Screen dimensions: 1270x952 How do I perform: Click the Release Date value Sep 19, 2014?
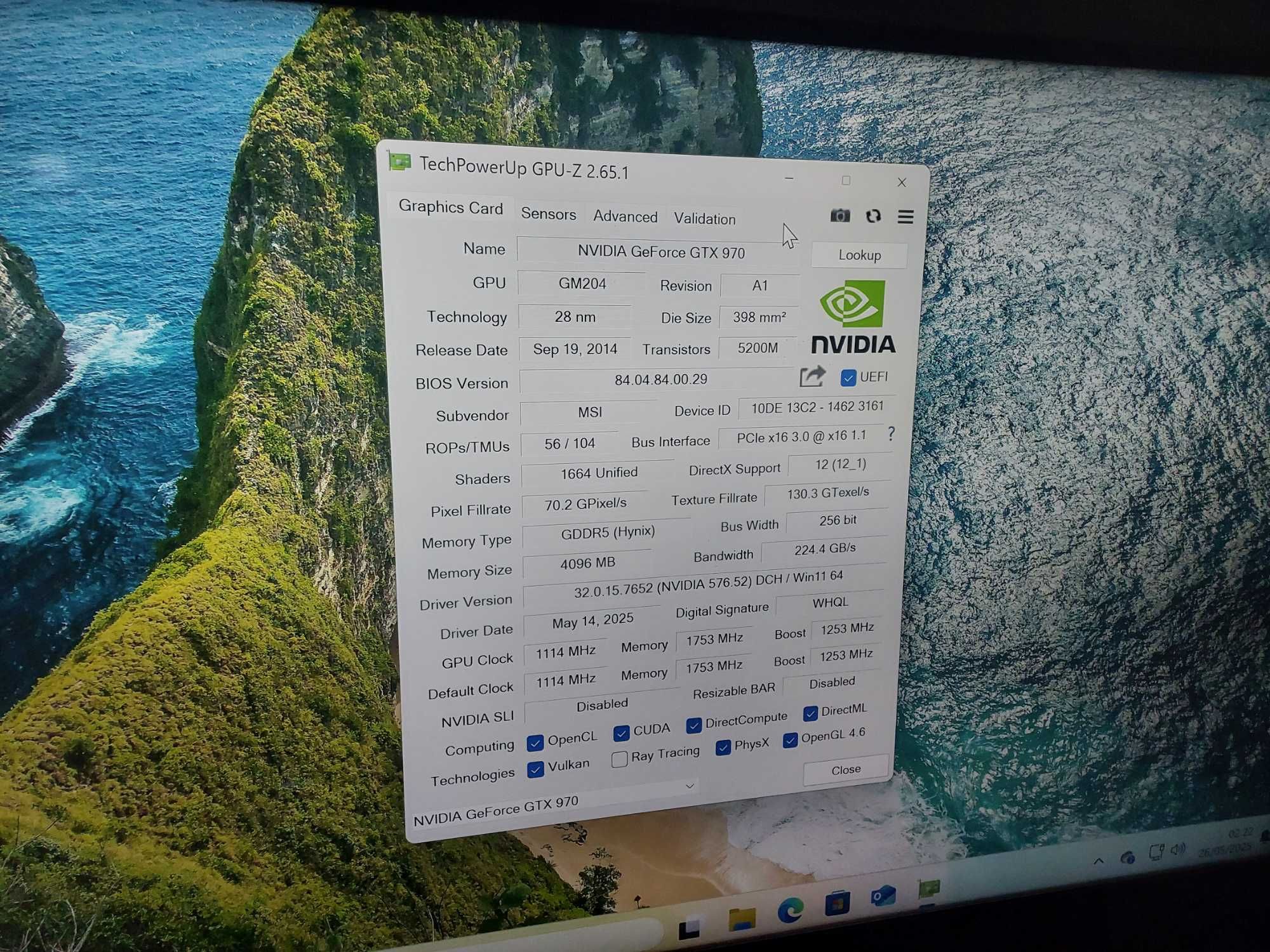coord(575,349)
